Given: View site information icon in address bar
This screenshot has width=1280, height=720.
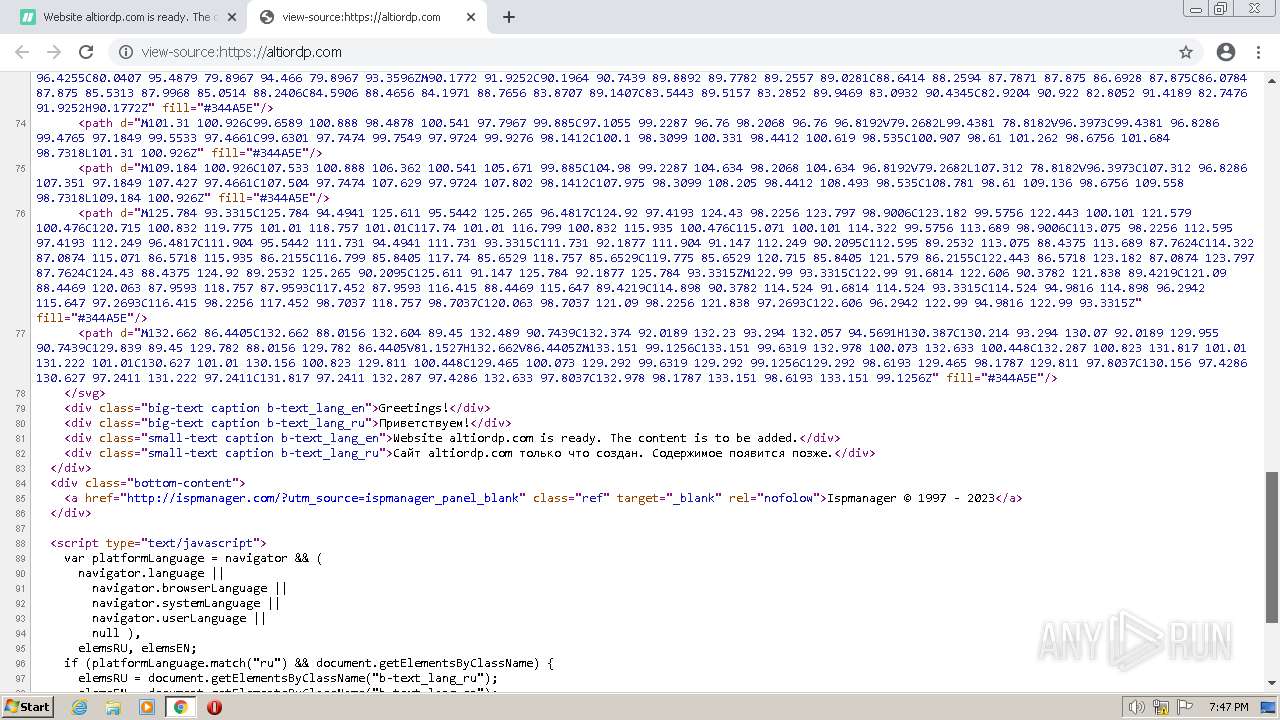Looking at the screenshot, I should tap(126, 52).
